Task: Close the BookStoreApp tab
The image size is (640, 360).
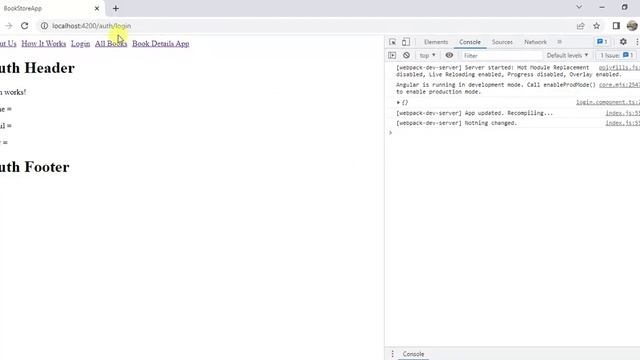Action: pyautogui.click(x=97, y=8)
